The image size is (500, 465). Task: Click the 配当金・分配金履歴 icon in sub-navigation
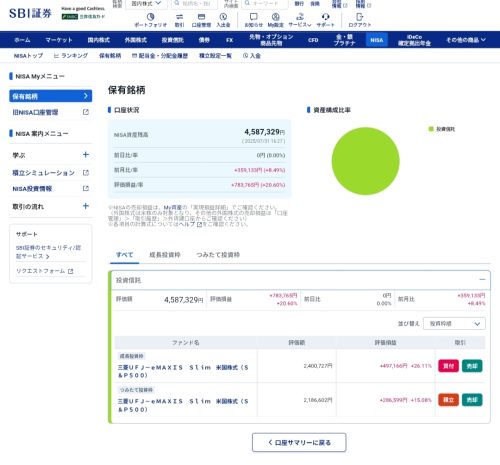(134, 56)
